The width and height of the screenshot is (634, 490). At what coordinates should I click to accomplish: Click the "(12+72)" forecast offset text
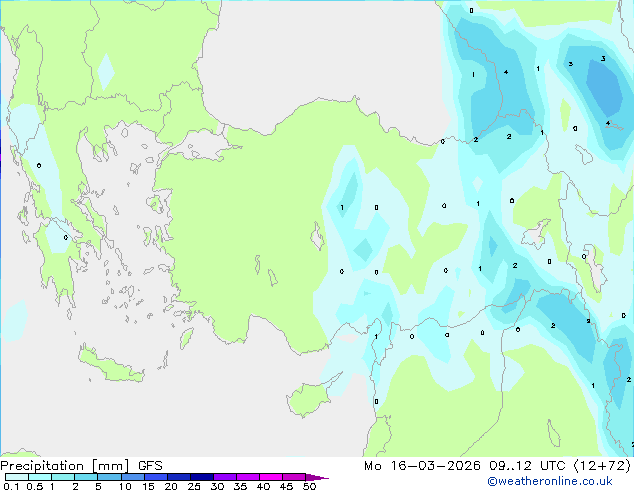(602, 466)
